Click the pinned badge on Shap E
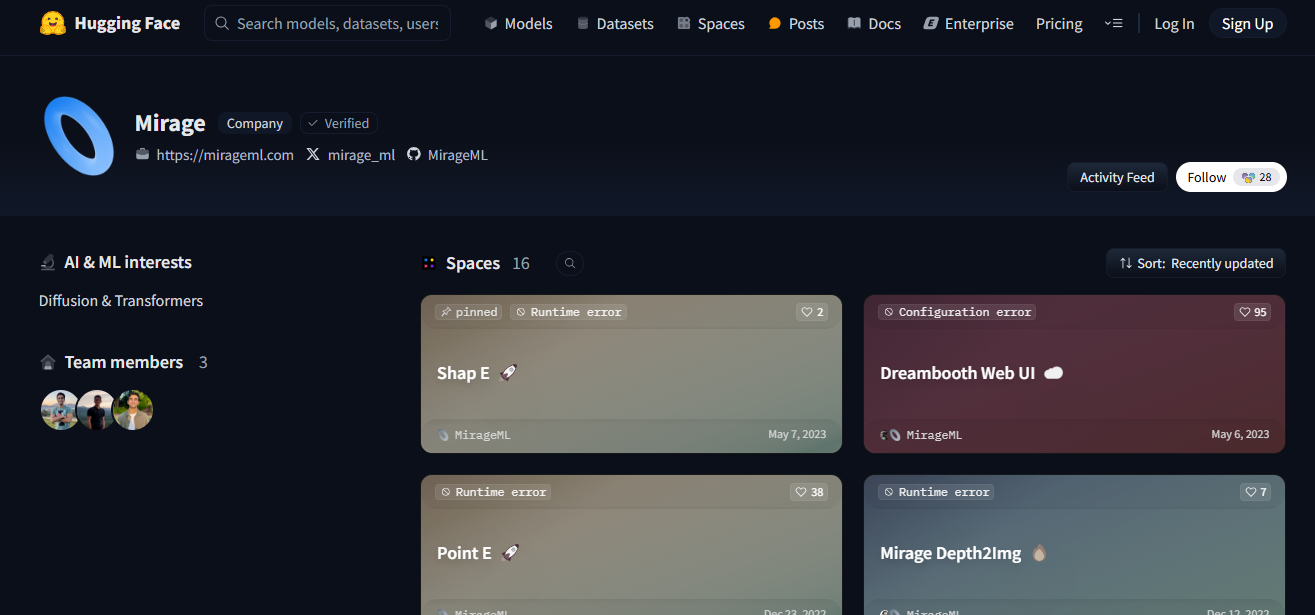The image size is (1315, 615). [x=469, y=312]
